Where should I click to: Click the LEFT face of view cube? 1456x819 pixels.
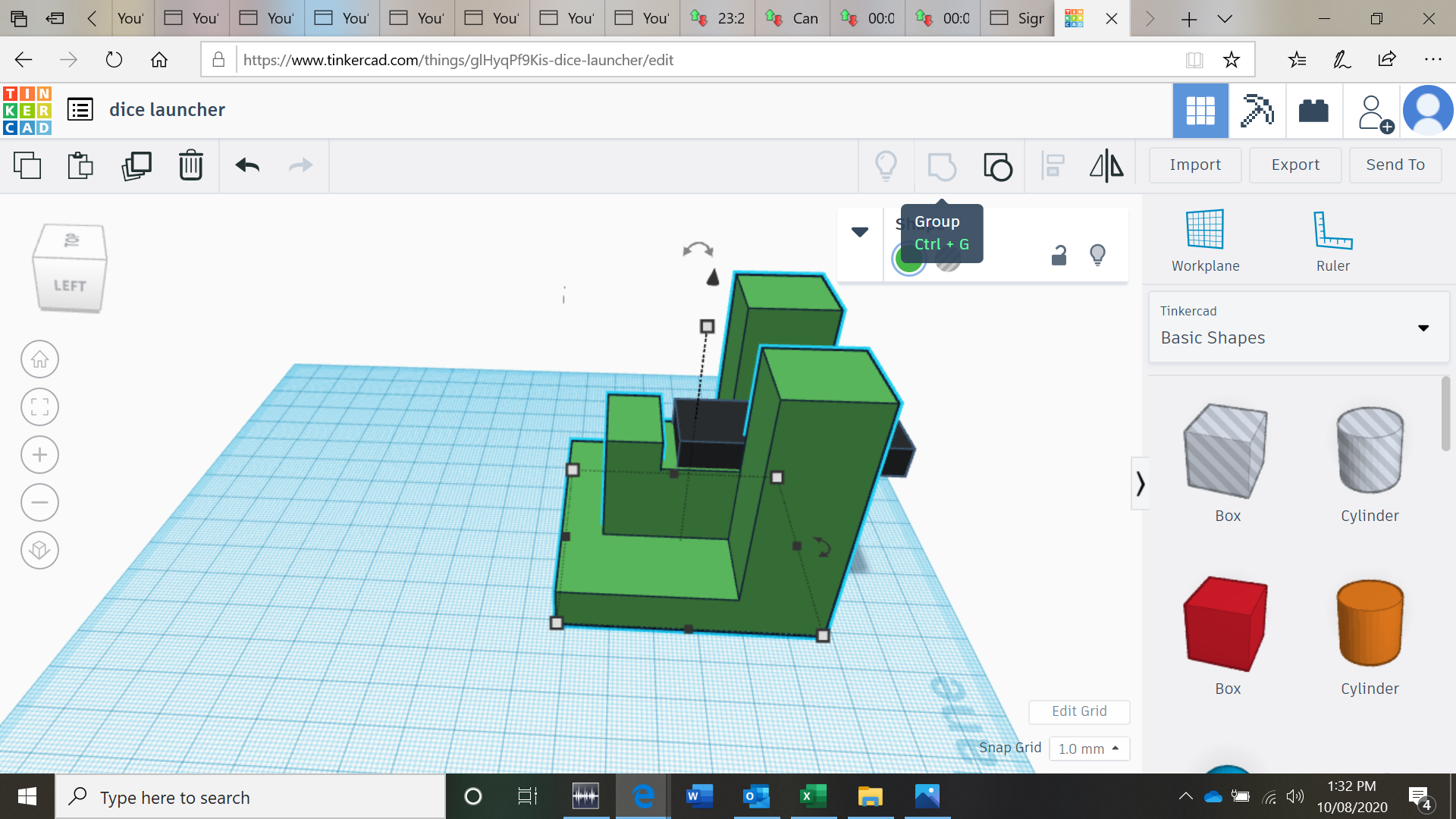click(x=70, y=285)
